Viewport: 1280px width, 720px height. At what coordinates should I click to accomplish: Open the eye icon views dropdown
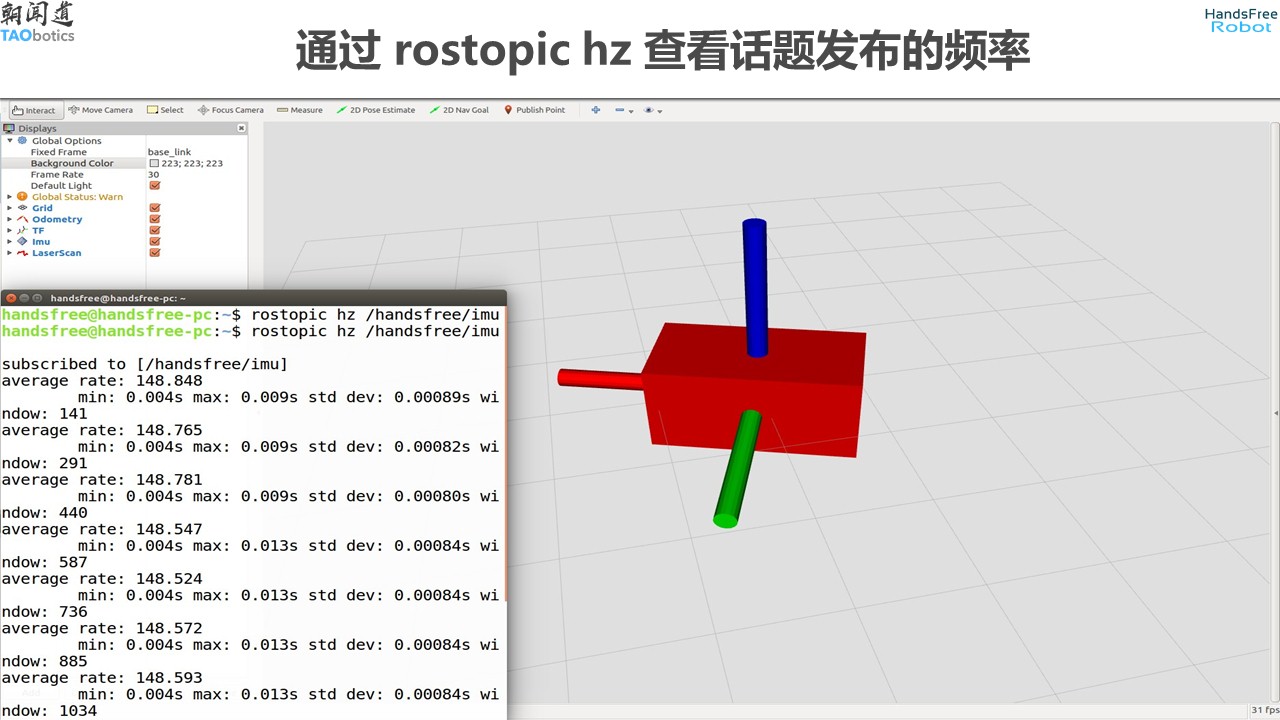(653, 110)
